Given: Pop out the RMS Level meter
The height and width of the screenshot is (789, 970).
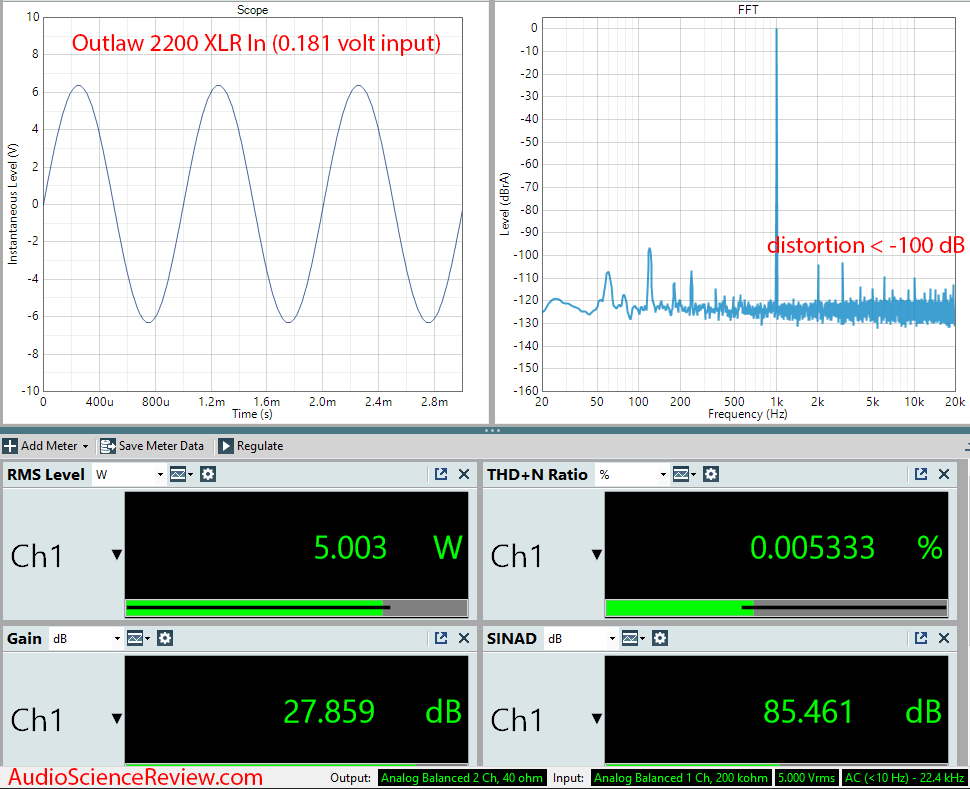Looking at the screenshot, I should [440, 474].
